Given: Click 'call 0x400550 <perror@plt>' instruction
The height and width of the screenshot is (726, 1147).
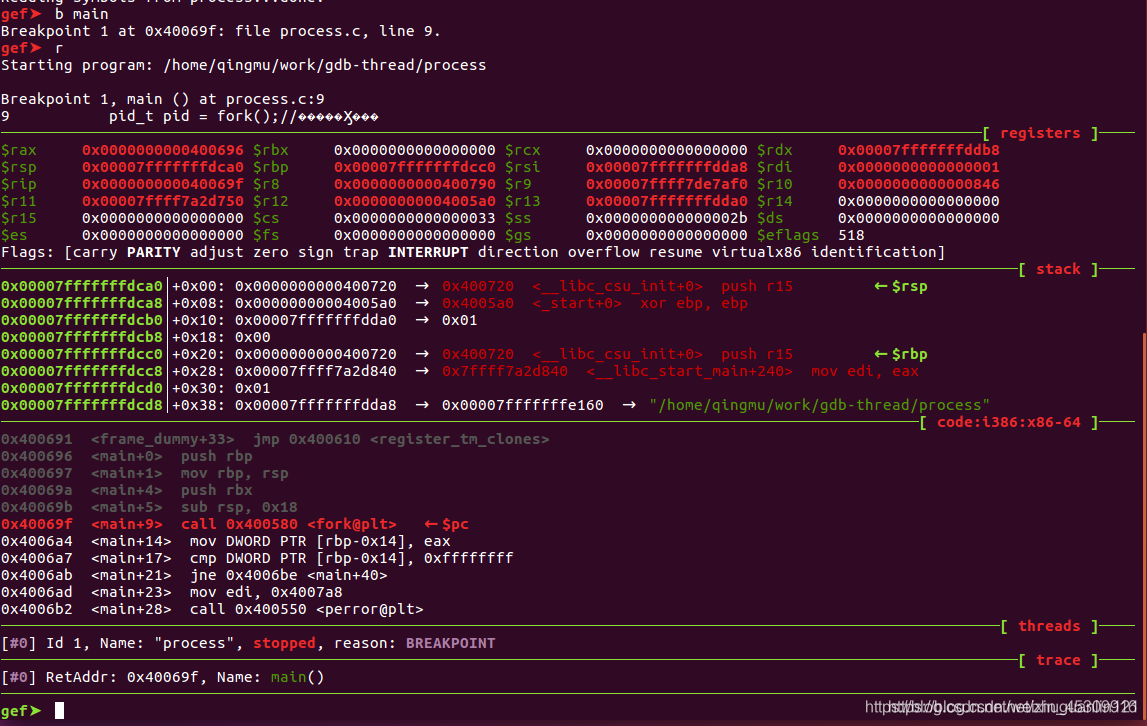Looking at the screenshot, I should [307, 609].
